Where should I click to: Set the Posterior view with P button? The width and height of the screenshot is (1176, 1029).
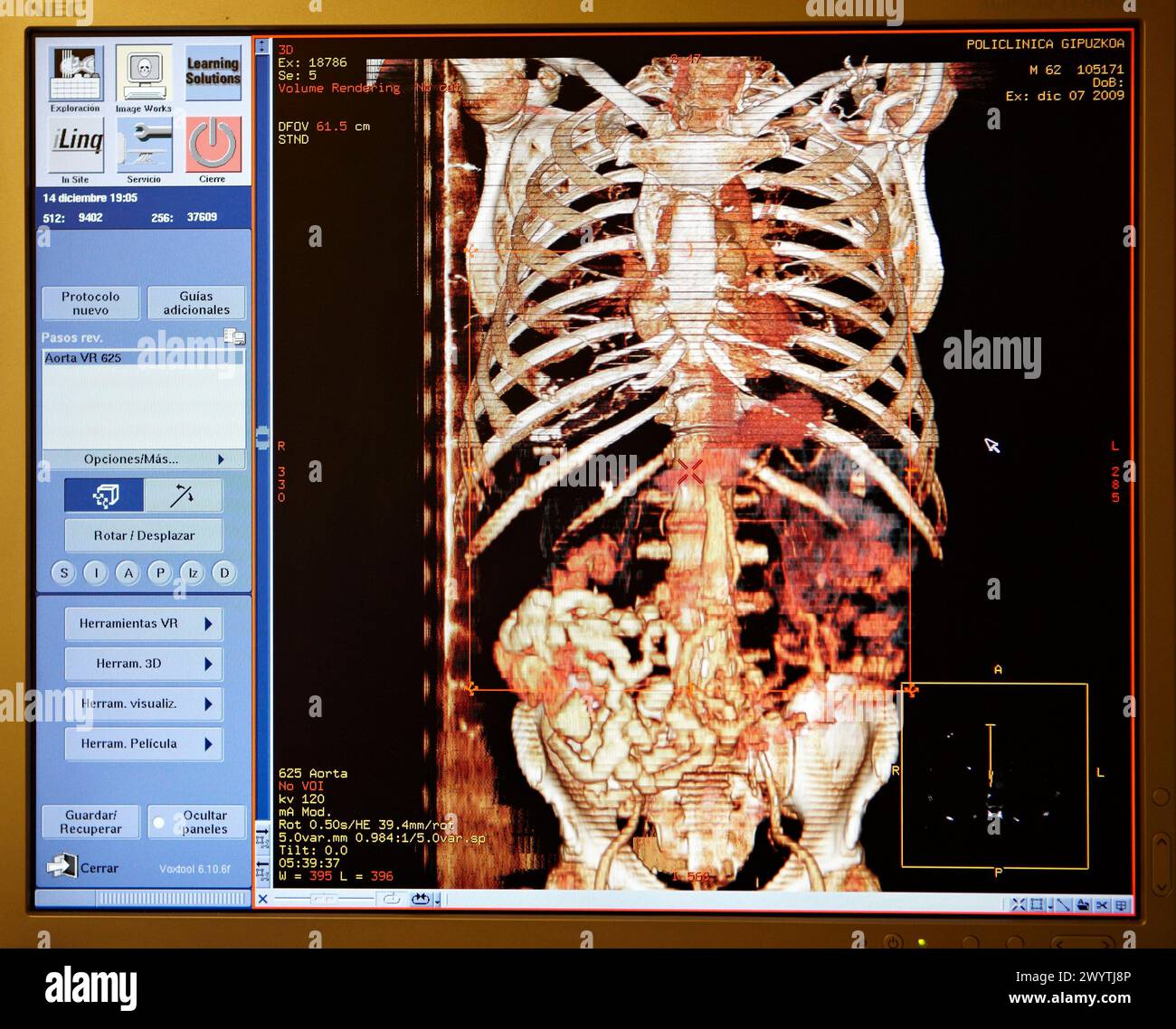(160, 572)
